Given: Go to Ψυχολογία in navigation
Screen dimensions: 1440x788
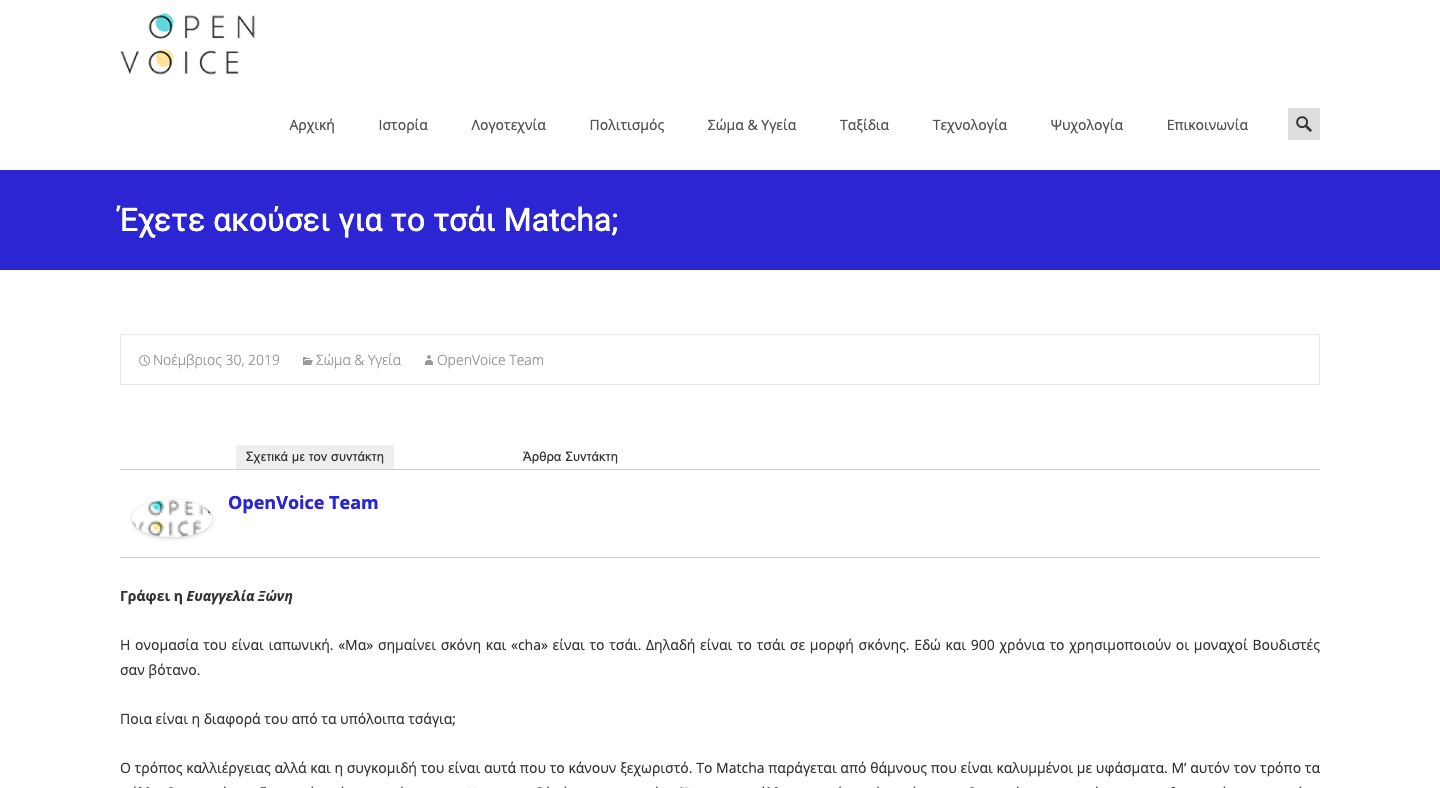Looking at the screenshot, I should 1086,125.
